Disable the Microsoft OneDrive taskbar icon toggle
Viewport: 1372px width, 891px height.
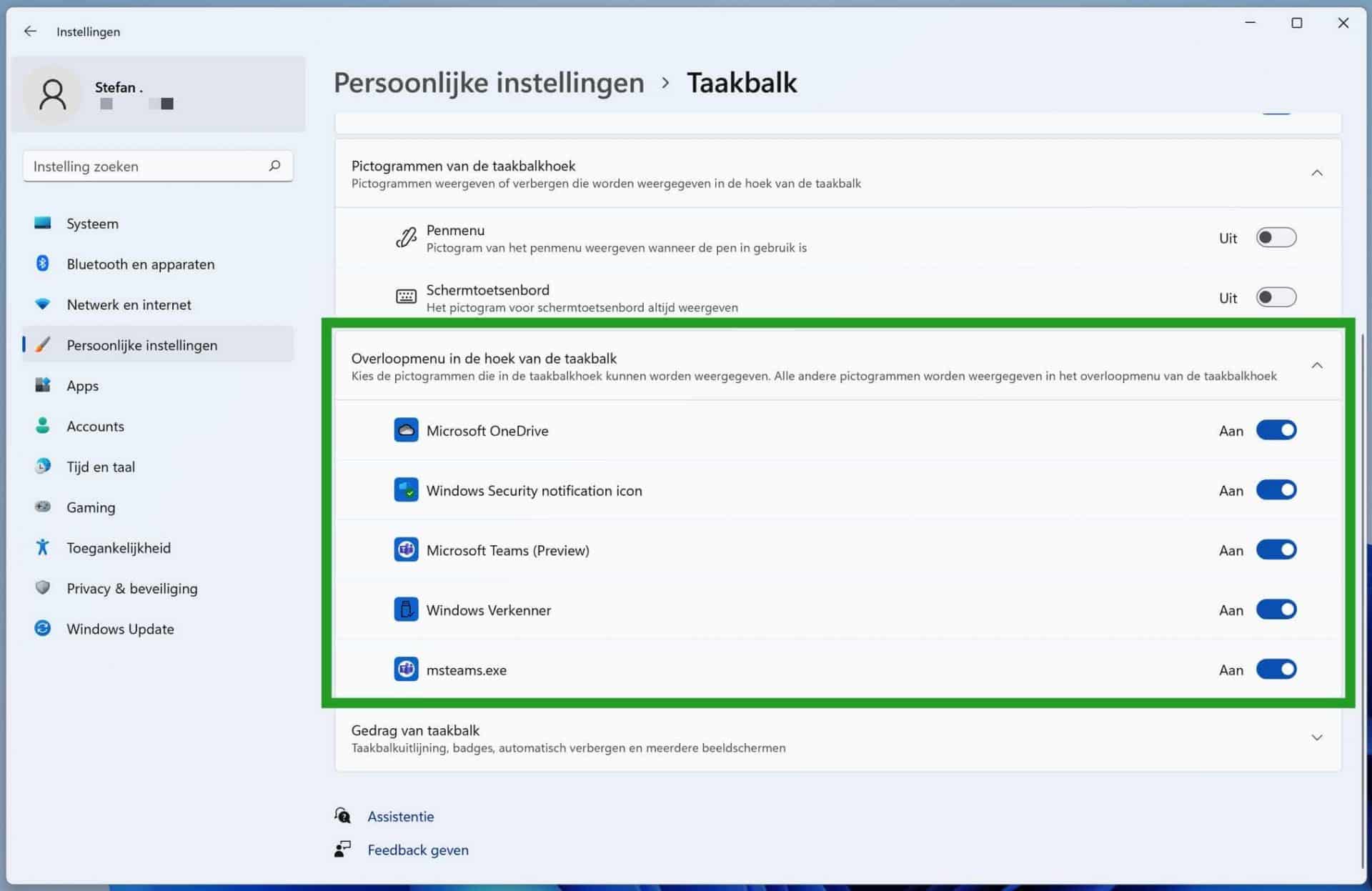click(1276, 430)
